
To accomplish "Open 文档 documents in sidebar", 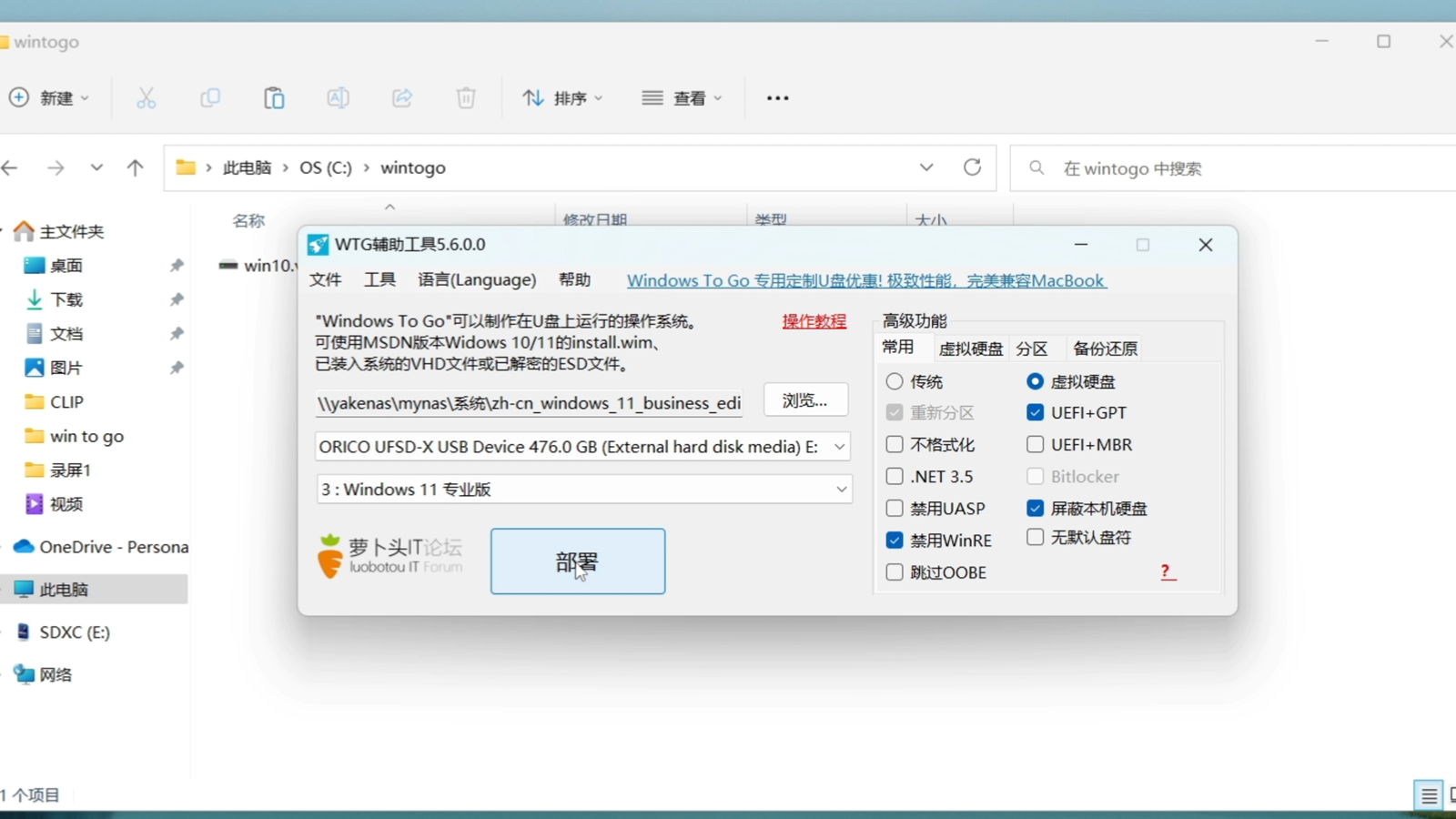I will tap(55, 334).
